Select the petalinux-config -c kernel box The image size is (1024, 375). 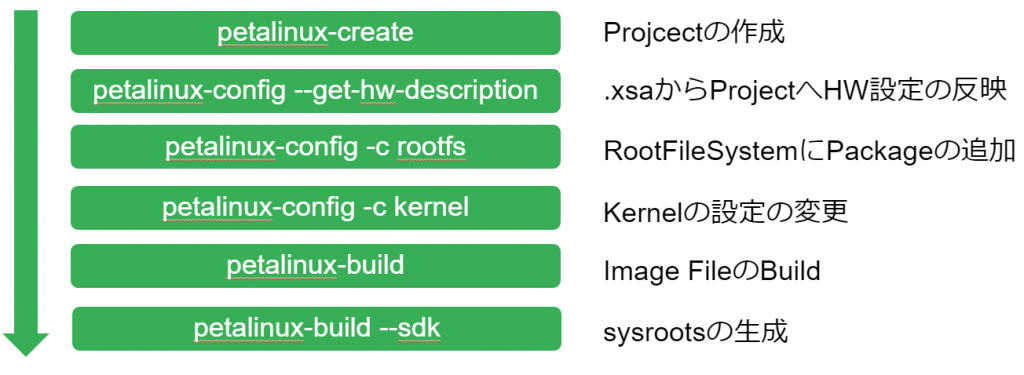tap(315, 208)
